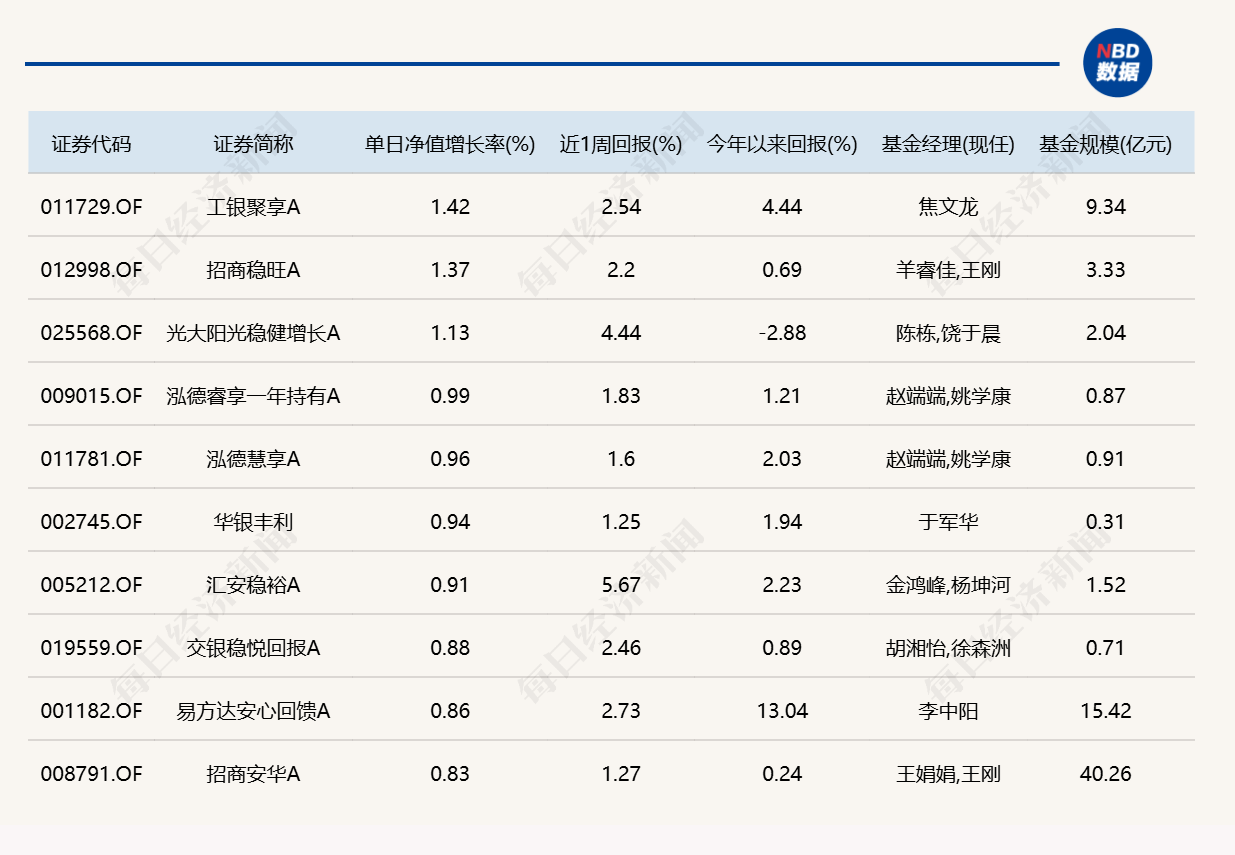Screen dimensions: 1235x855
Task: Select fund code 011781.OF
Action: pos(92,459)
